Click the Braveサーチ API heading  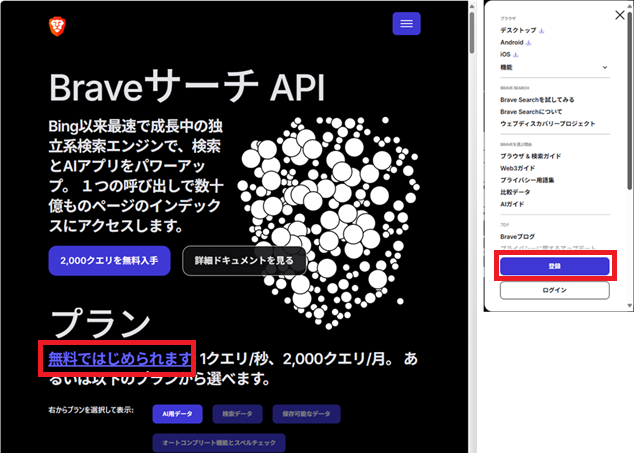click(187, 87)
